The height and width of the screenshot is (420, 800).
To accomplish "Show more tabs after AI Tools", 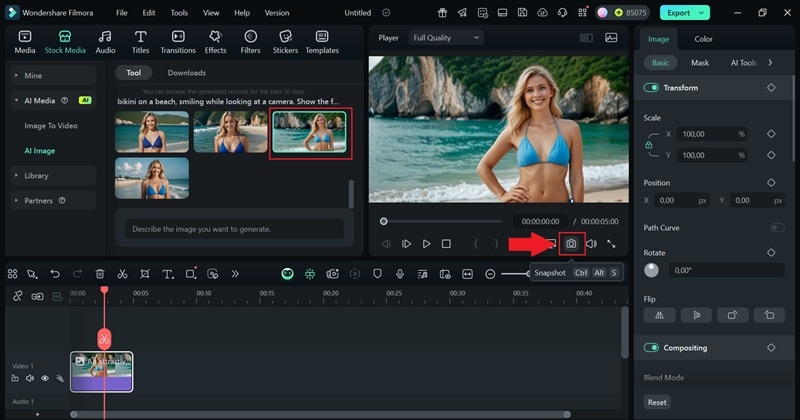I will pos(770,63).
